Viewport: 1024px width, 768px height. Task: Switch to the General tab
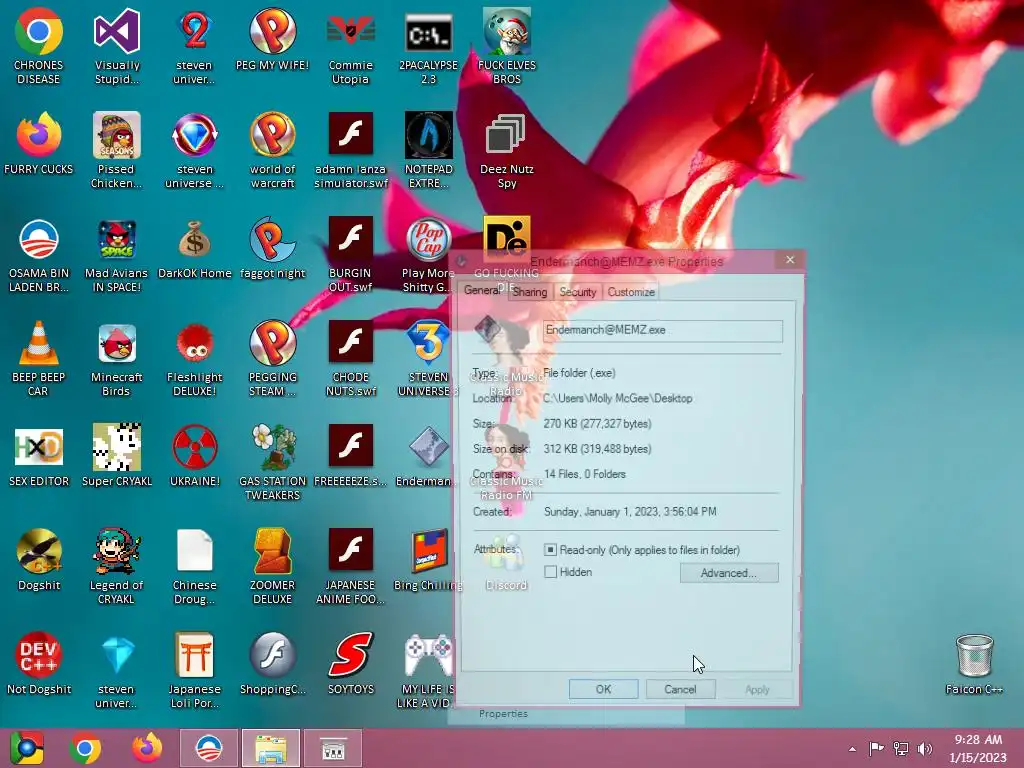click(x=482, y=291)
